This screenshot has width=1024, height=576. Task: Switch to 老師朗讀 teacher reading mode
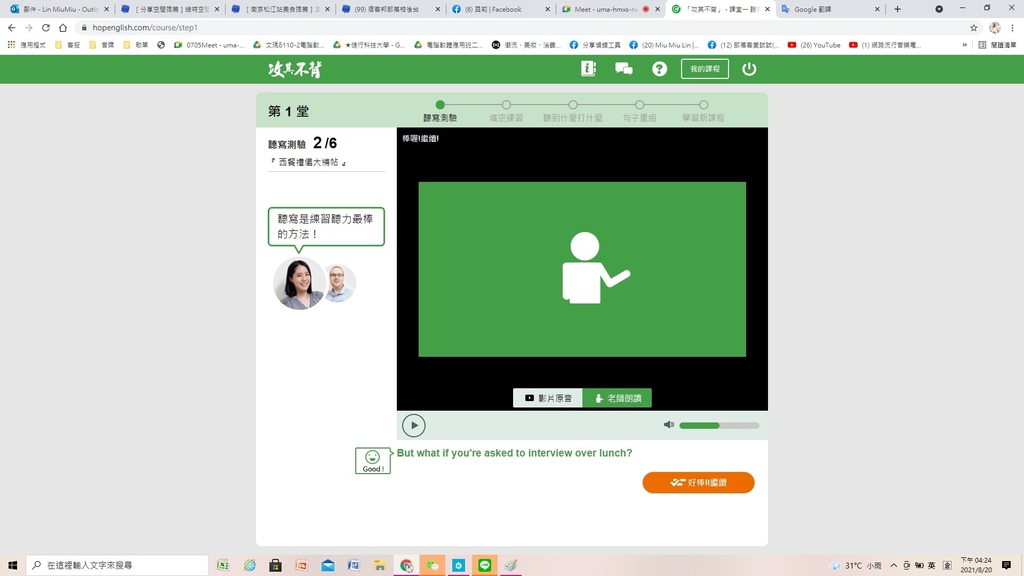[x=617, y=398]
